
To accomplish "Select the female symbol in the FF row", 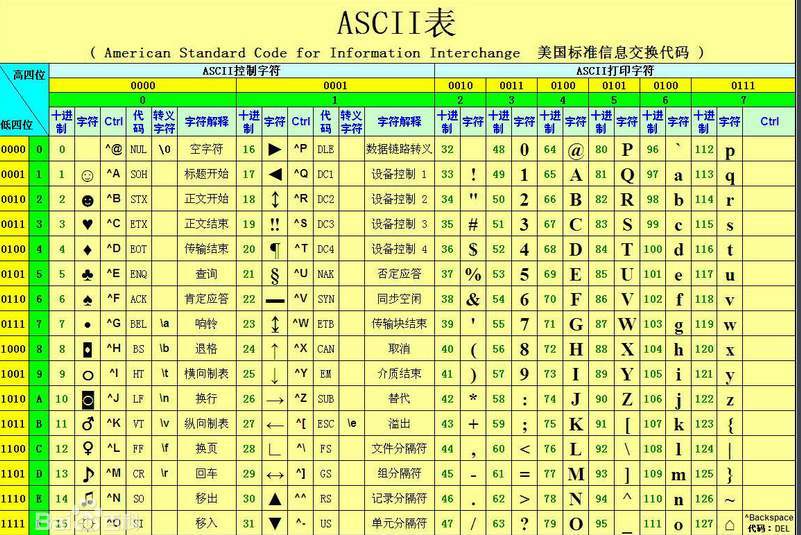I will click(88, 449).
